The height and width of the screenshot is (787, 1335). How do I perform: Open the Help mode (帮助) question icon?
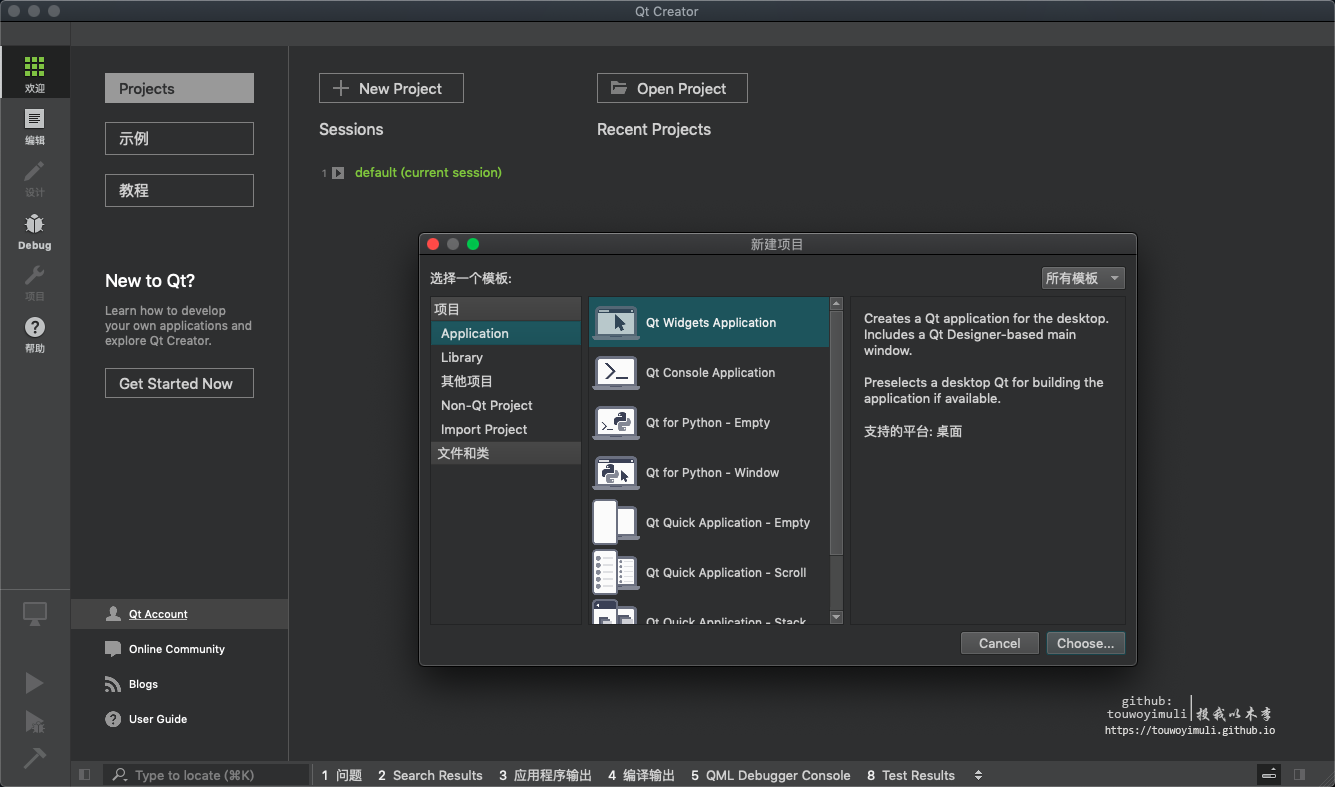click(35, 327)
